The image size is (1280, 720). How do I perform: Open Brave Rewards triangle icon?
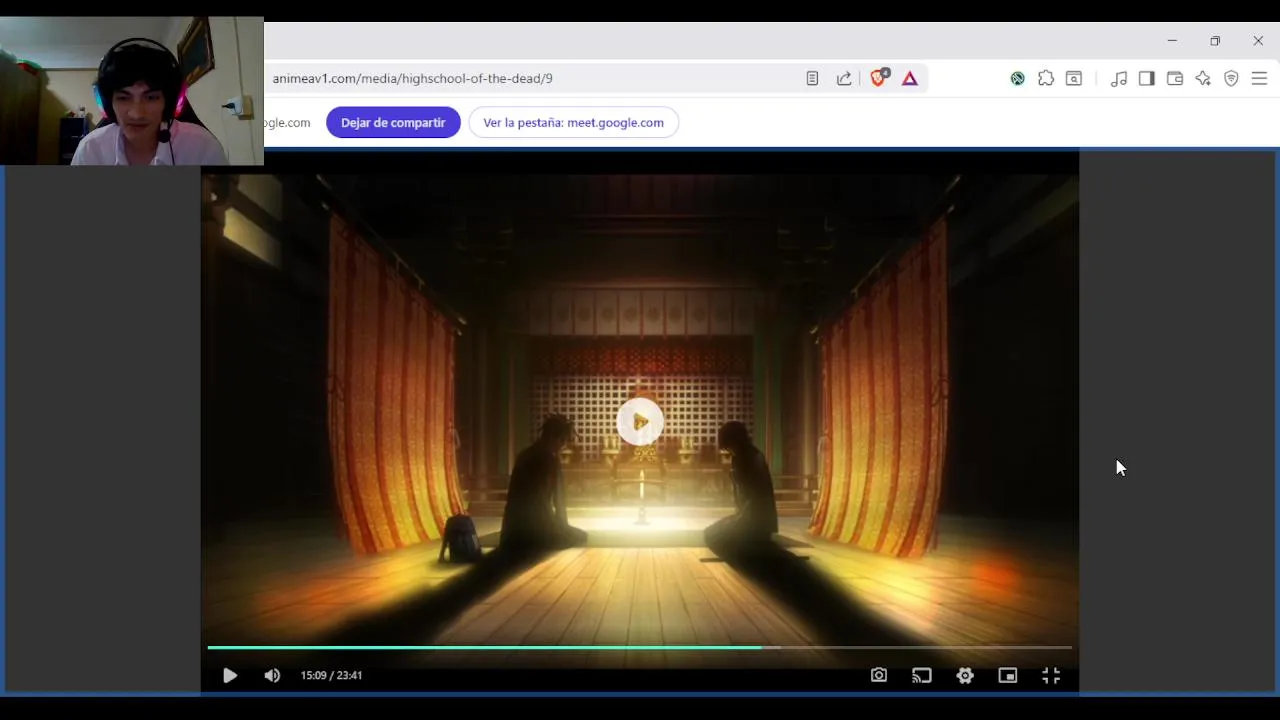pos(910,78)
